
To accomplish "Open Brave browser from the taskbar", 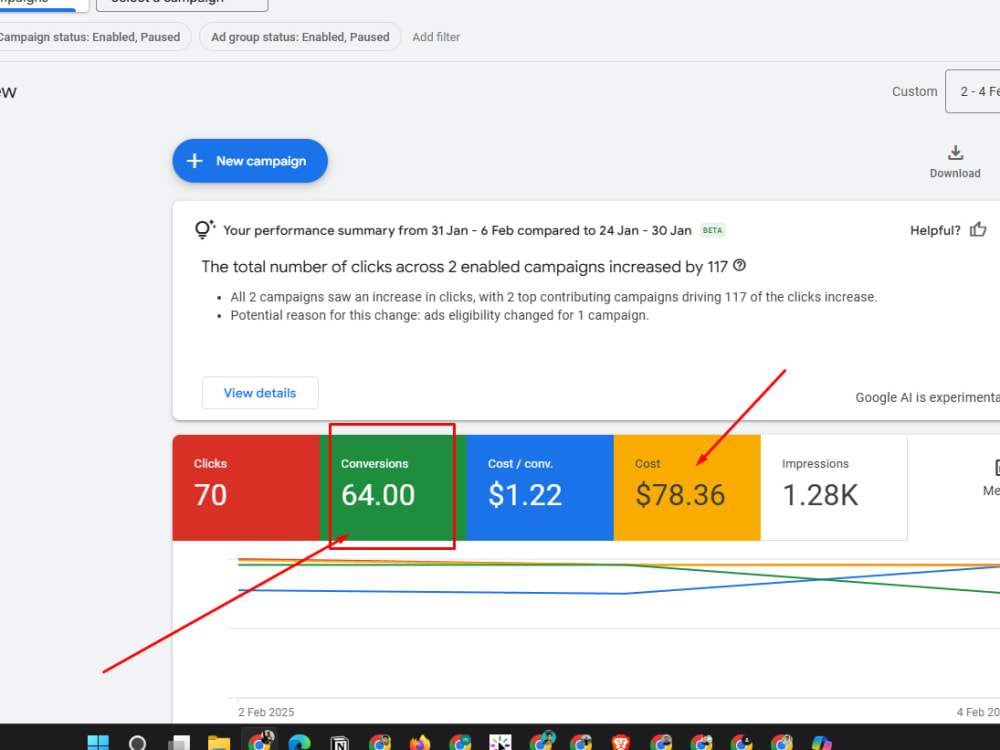I will point(621,743).
